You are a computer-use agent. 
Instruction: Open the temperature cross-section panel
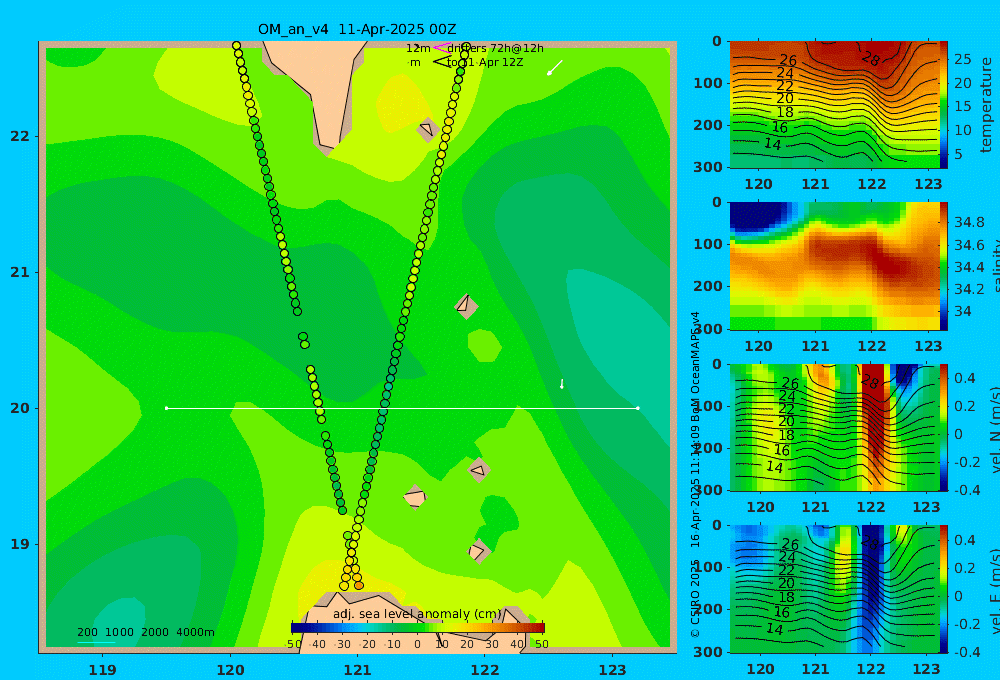[834, 105]
